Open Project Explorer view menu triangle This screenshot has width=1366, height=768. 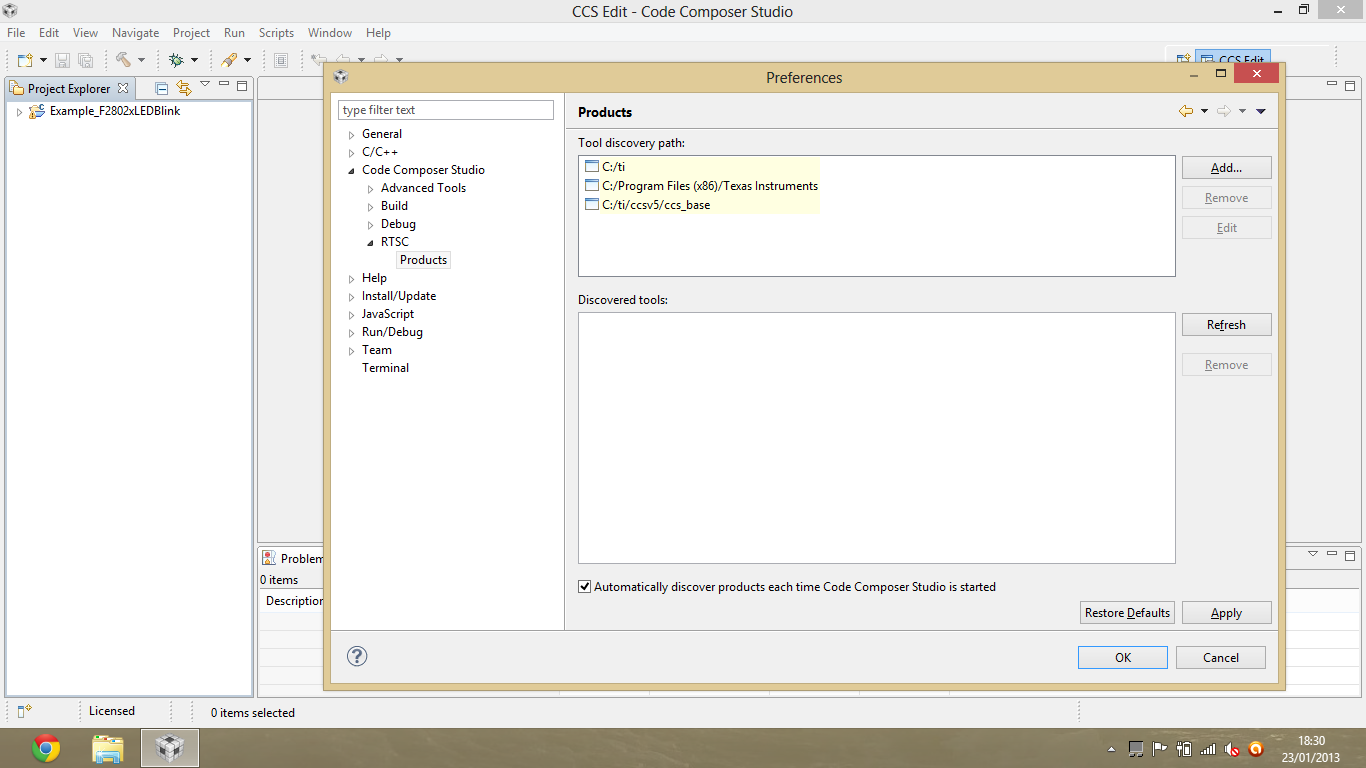[205, 85]
